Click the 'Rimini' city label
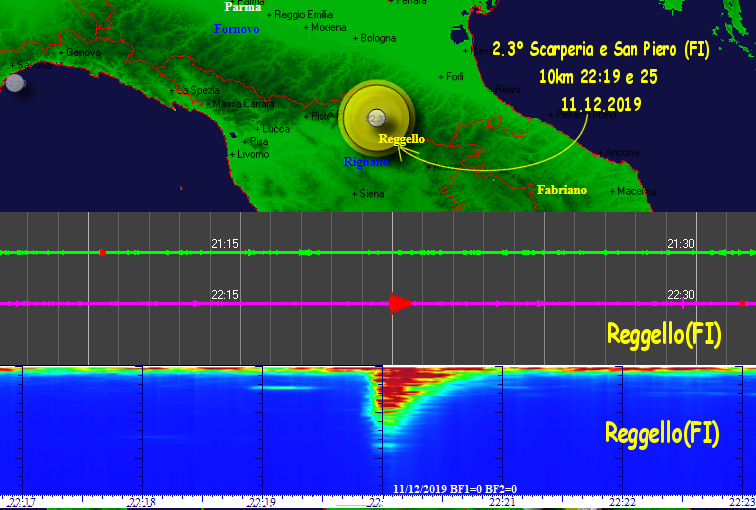The image size is (756, 510). 508,89
